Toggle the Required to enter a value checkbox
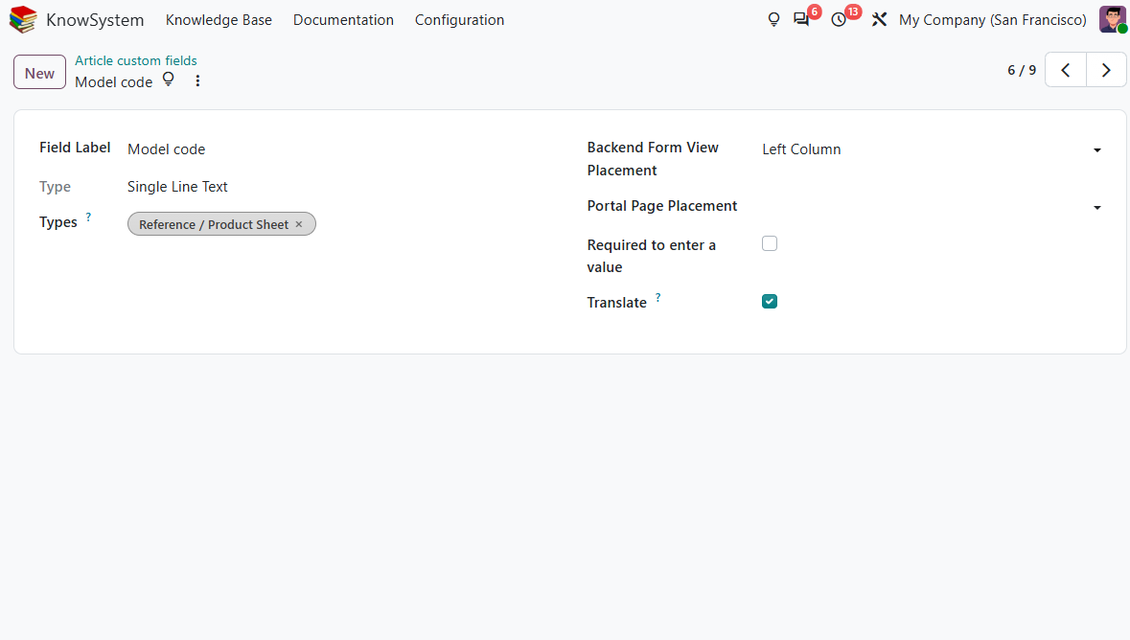Screen dimensions: 1130x640 (770, 244)
